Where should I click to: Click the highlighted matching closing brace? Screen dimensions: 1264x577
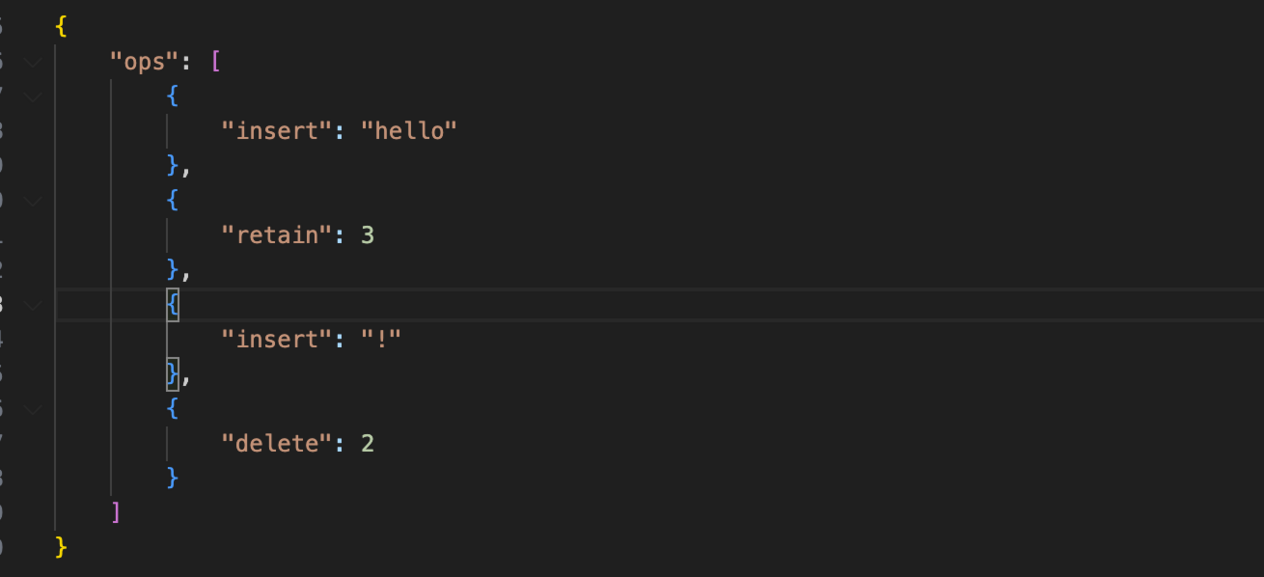[173, 374]
